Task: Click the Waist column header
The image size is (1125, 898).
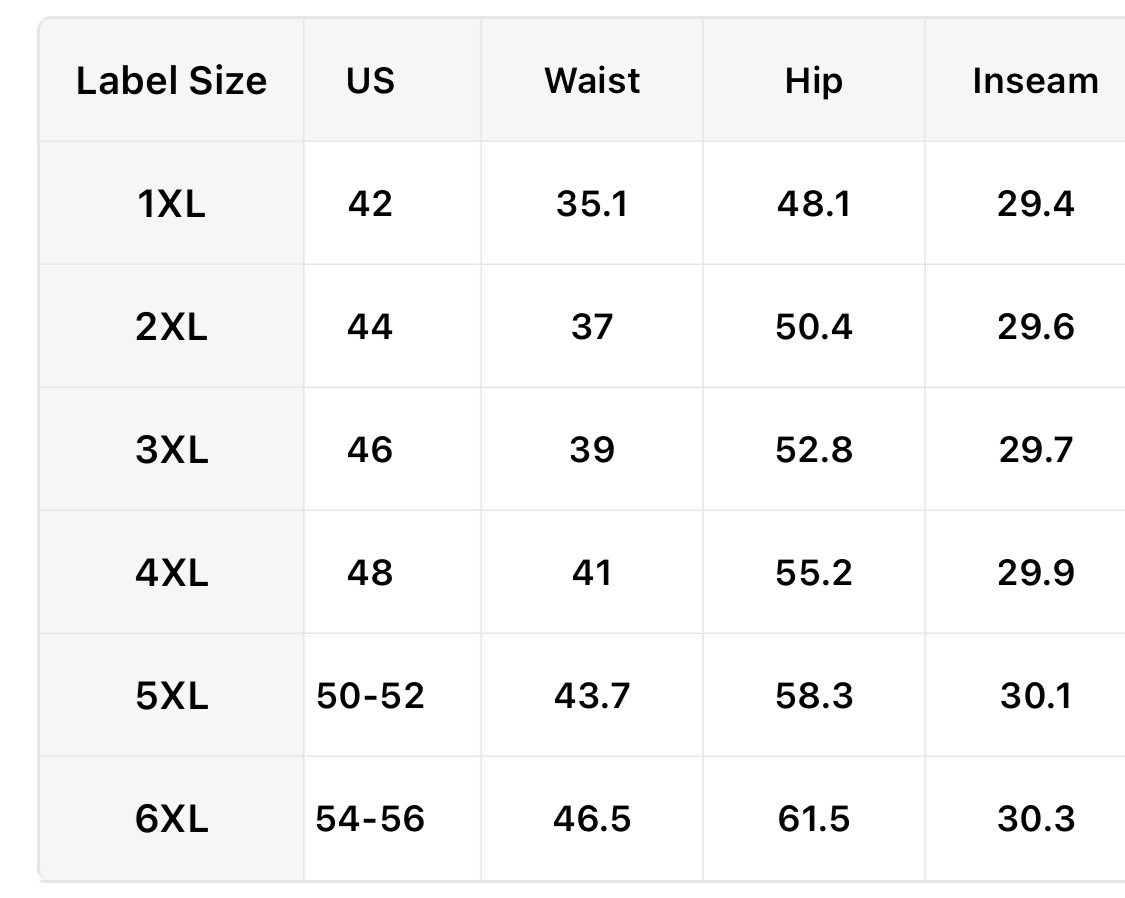Action: [592, 80]
